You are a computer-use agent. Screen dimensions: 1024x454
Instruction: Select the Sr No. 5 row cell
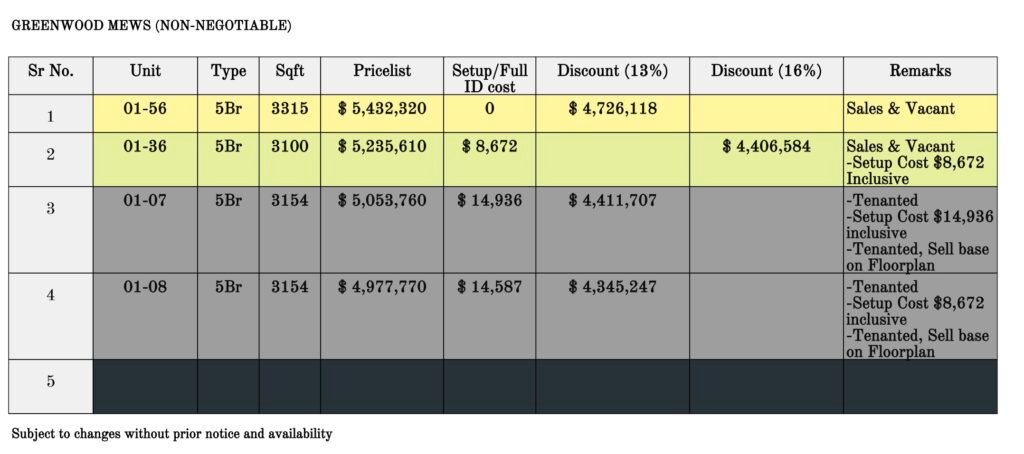(x=50, y=387)
